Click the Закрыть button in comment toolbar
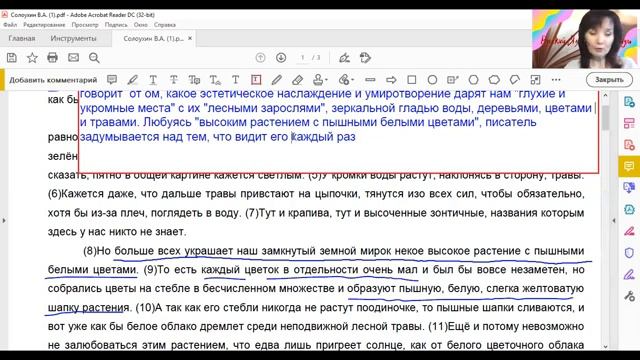This screenshot has width=640, height=360. coord(609,80)
